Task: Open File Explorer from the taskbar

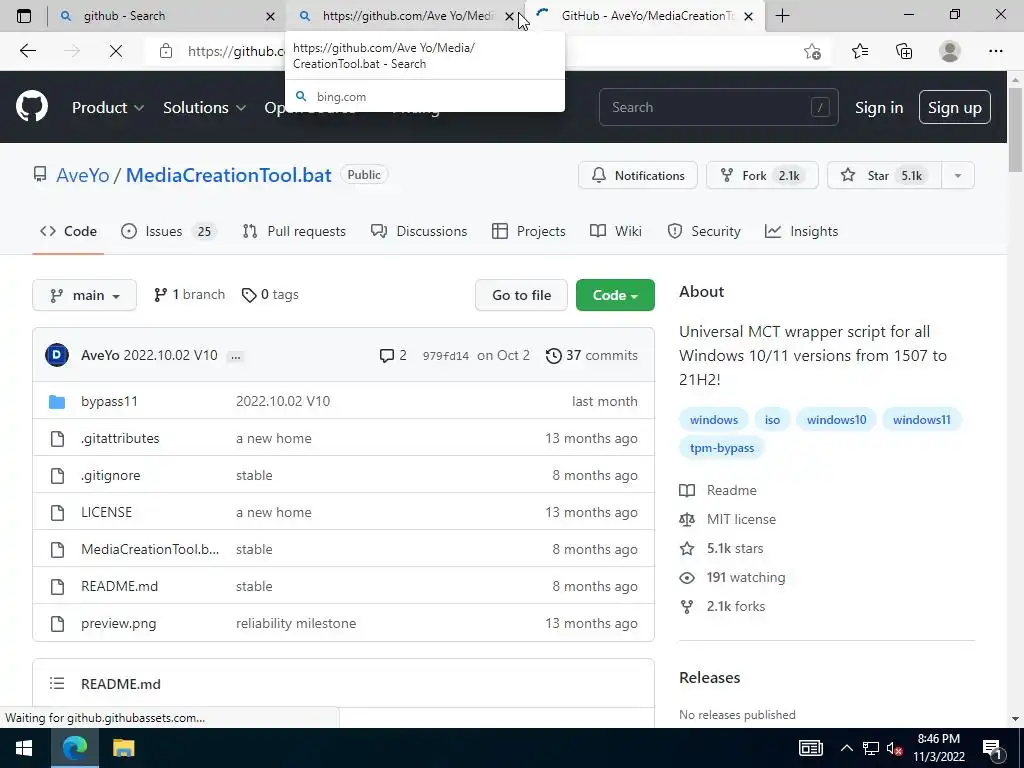Action: pyautogui.click(x=123, y=748)
